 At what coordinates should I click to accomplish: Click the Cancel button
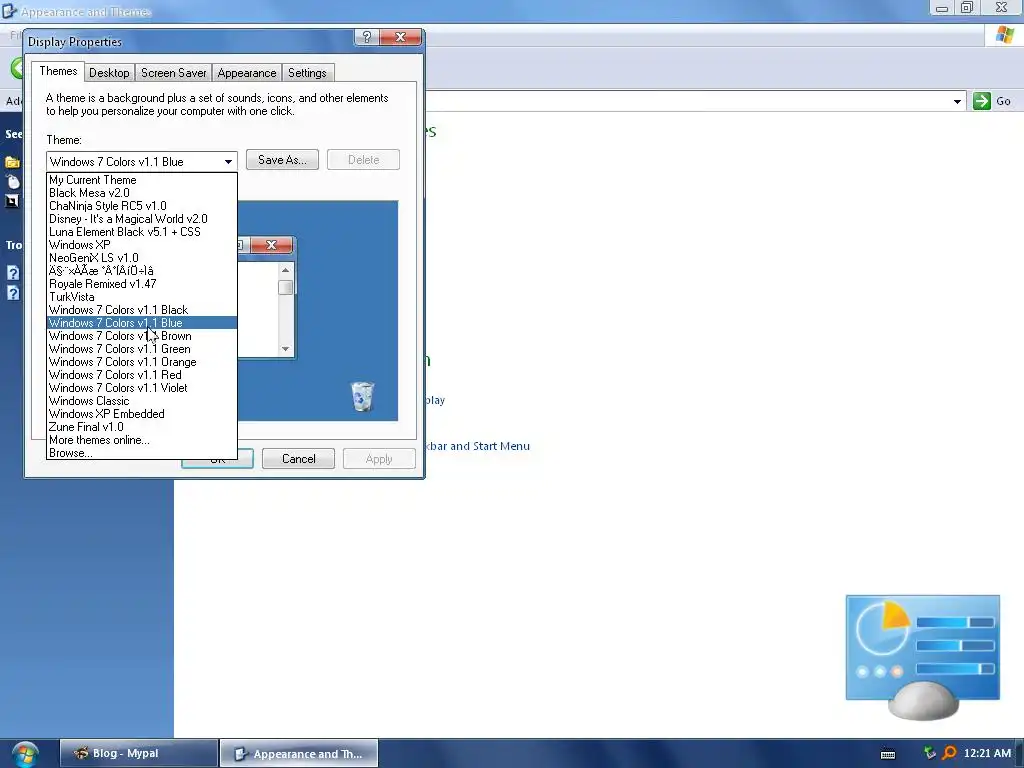[x=298, y=458]
